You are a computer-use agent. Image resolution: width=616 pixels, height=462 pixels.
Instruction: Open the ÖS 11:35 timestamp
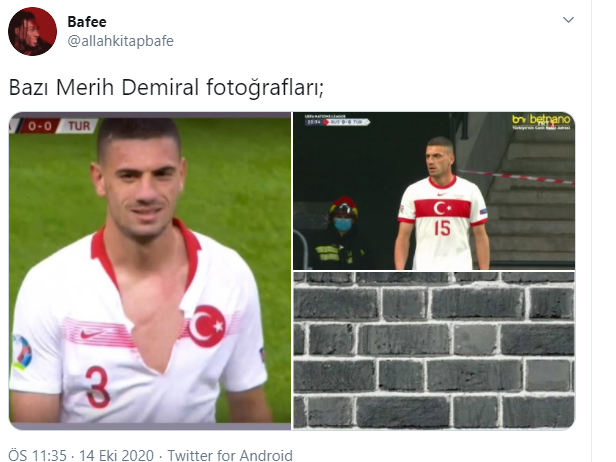(38, 455)
